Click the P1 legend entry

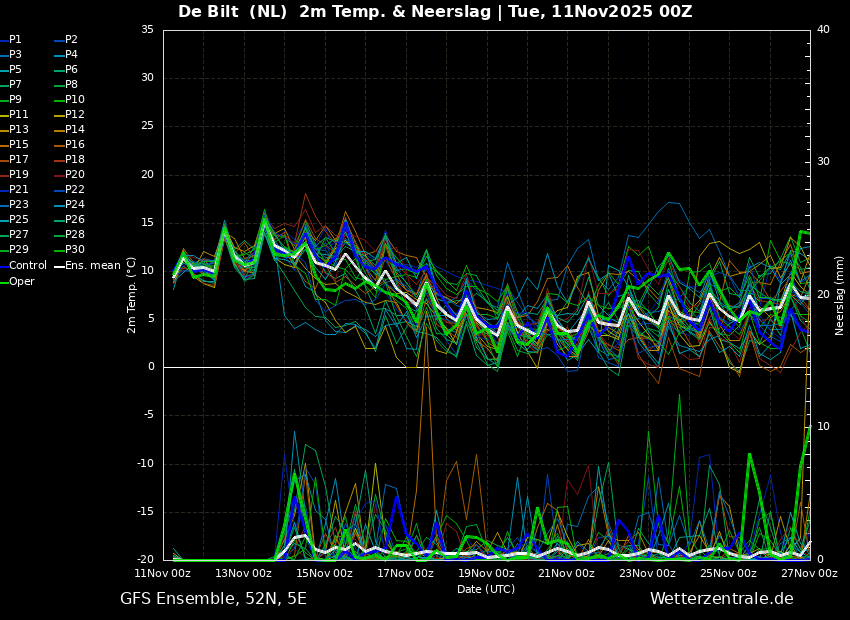tap(11, 40)
